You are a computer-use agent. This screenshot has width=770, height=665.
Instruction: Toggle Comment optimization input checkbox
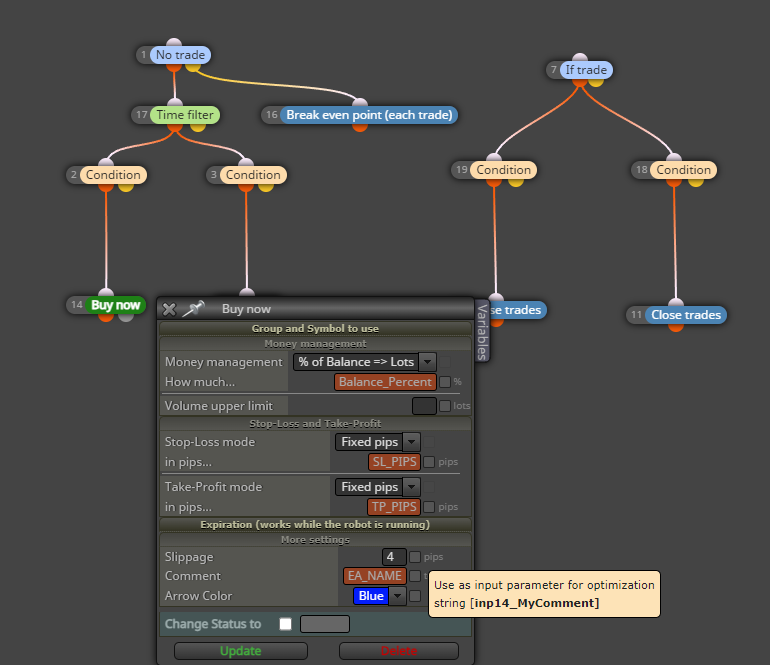click(x=415, y=576)
